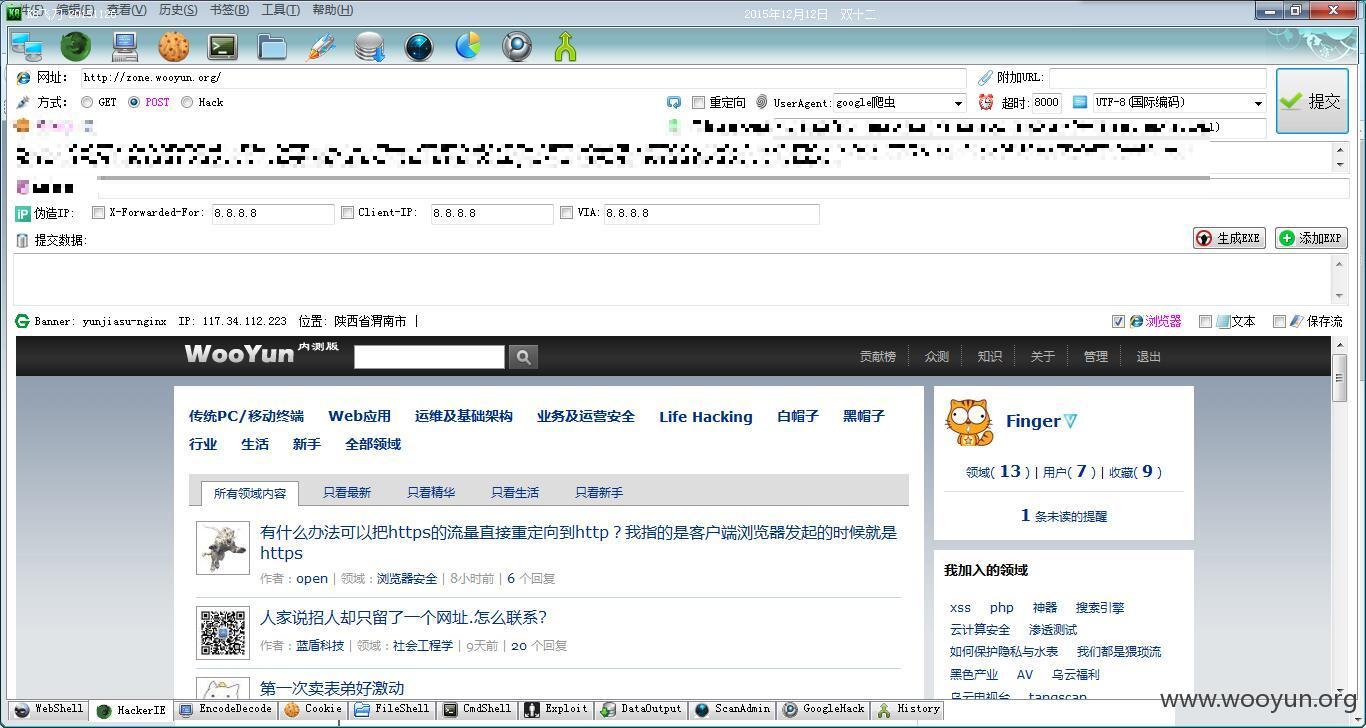The image size is (1366, 728).
Task: Click the 退出 logout link
Action: pos(1148,356)
